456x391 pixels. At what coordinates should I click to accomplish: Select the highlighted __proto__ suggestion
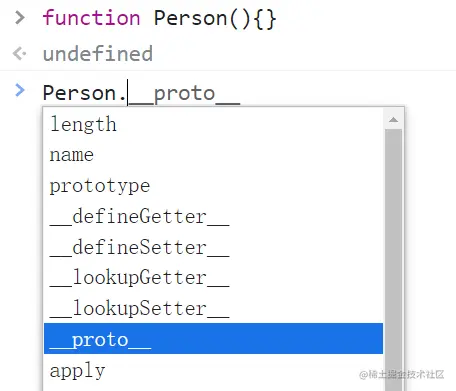(213, 338)
